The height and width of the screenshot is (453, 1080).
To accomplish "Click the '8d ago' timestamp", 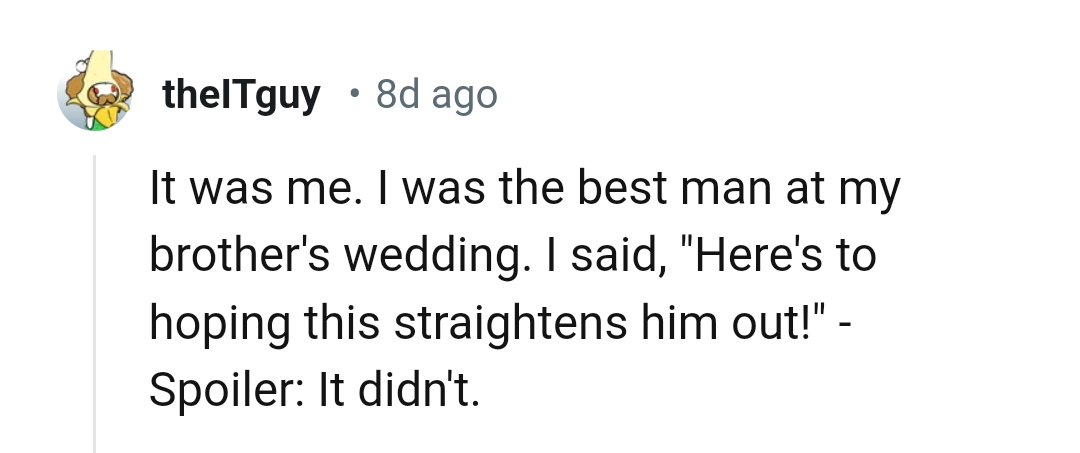I will tap(436, 95).
